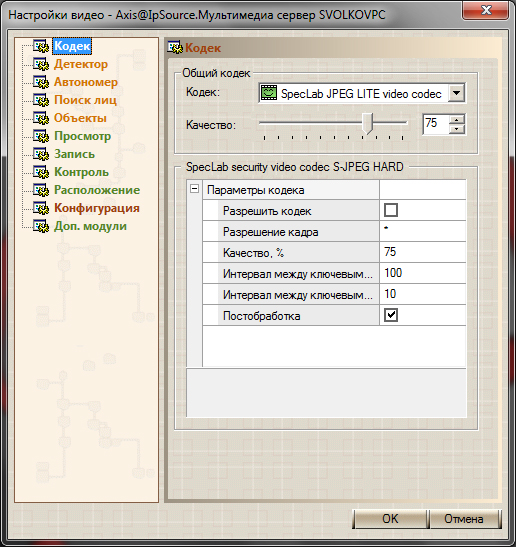Screen dimensions: 516x547
Task: Click the icon next to Объекты
Action: [41, 118]
